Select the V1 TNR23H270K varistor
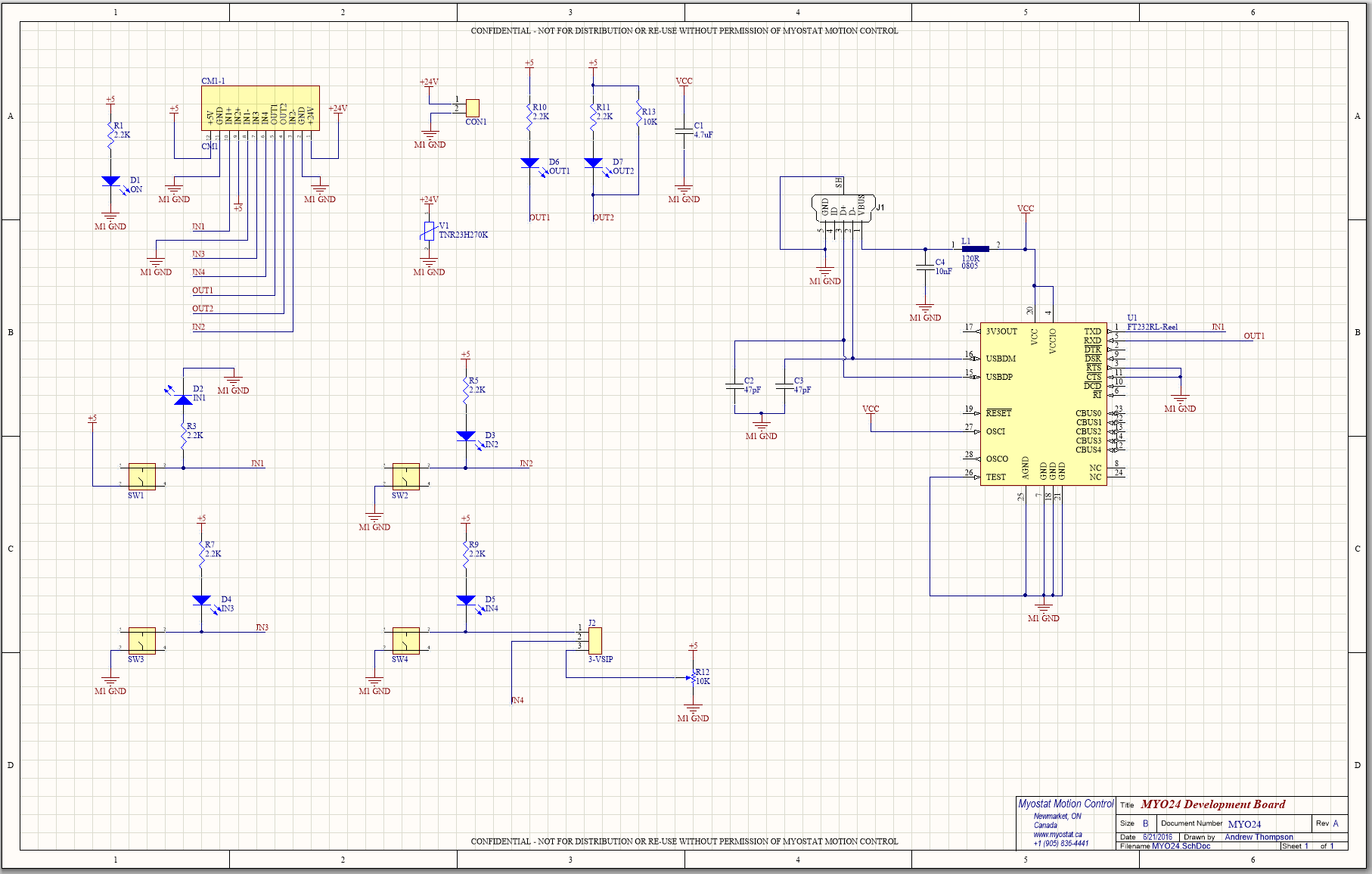 tap(429, 232)
